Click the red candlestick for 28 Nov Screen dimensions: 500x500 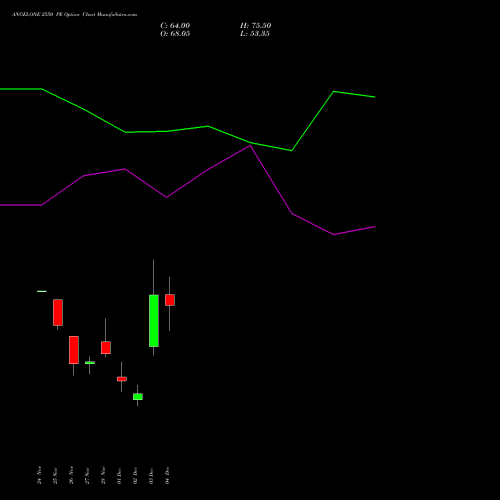106,347
